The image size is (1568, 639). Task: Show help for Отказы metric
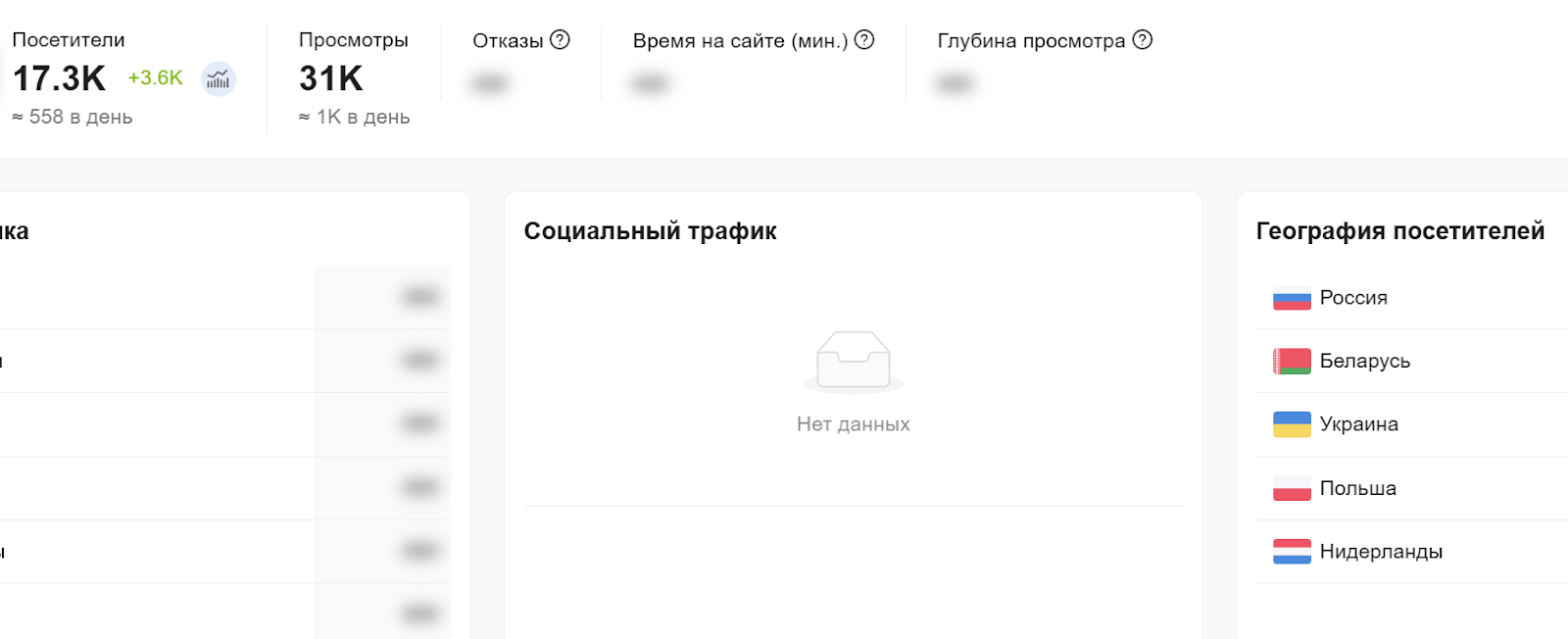[x=560, y=40]
